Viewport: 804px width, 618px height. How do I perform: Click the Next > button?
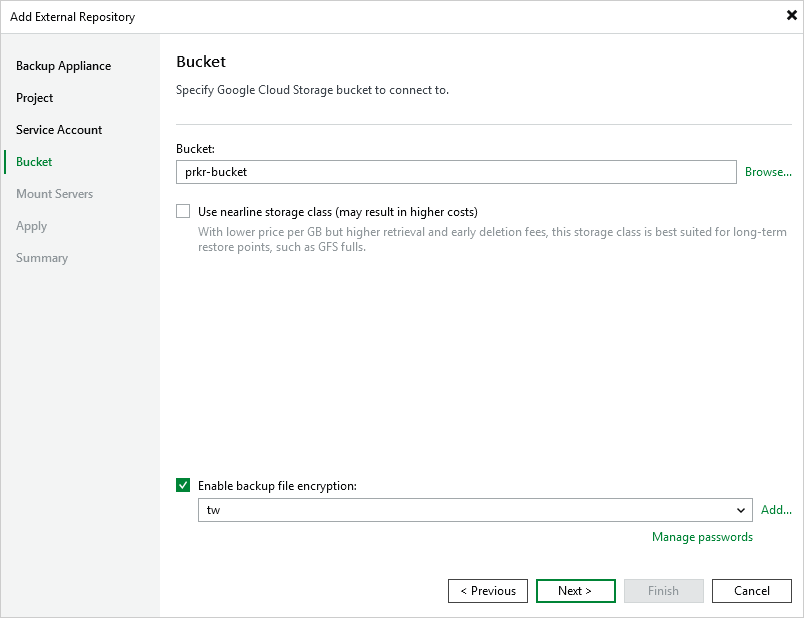pyautogui.click(x=575, y=591)
